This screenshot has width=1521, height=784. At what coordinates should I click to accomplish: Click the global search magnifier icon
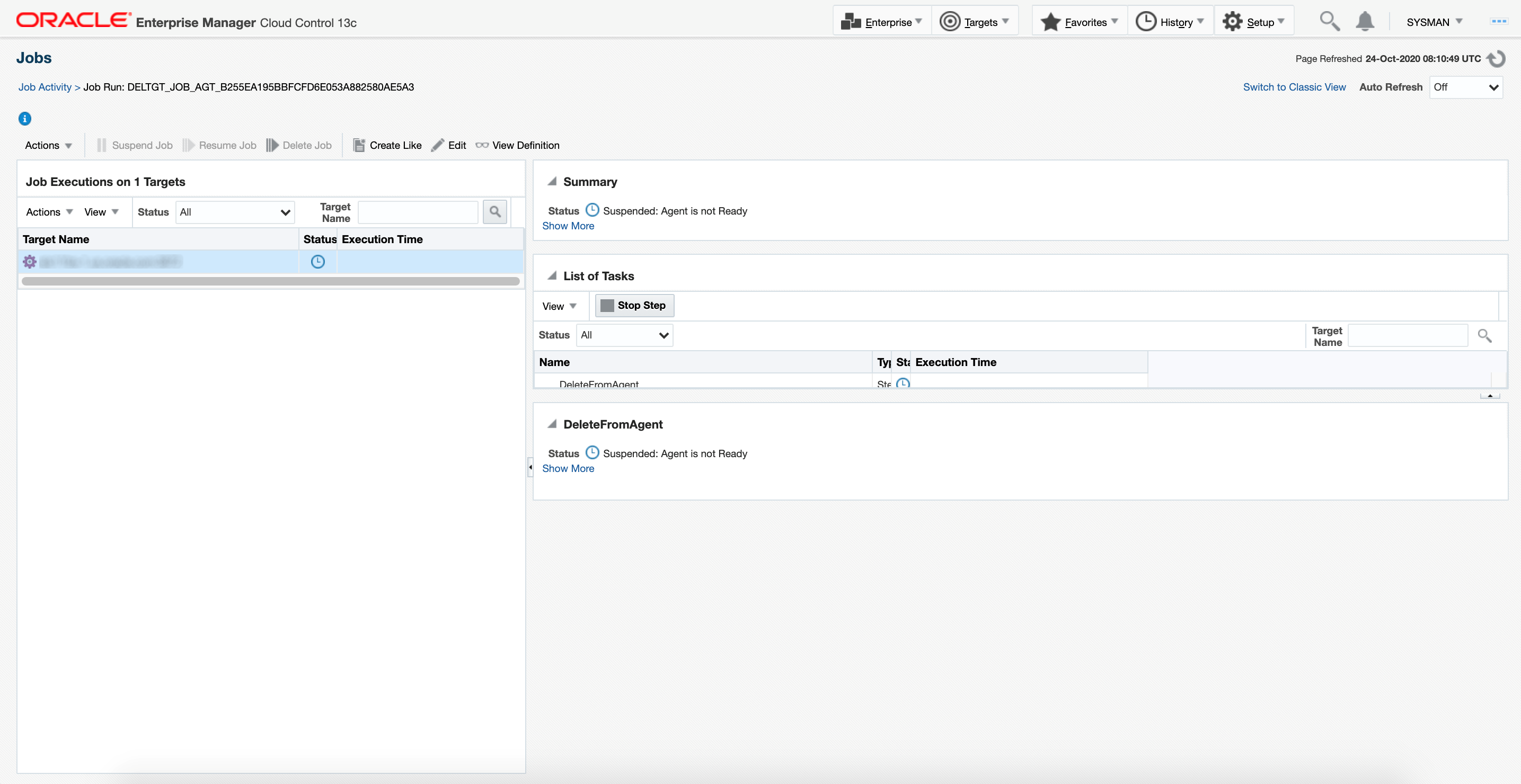(1329, 21)
